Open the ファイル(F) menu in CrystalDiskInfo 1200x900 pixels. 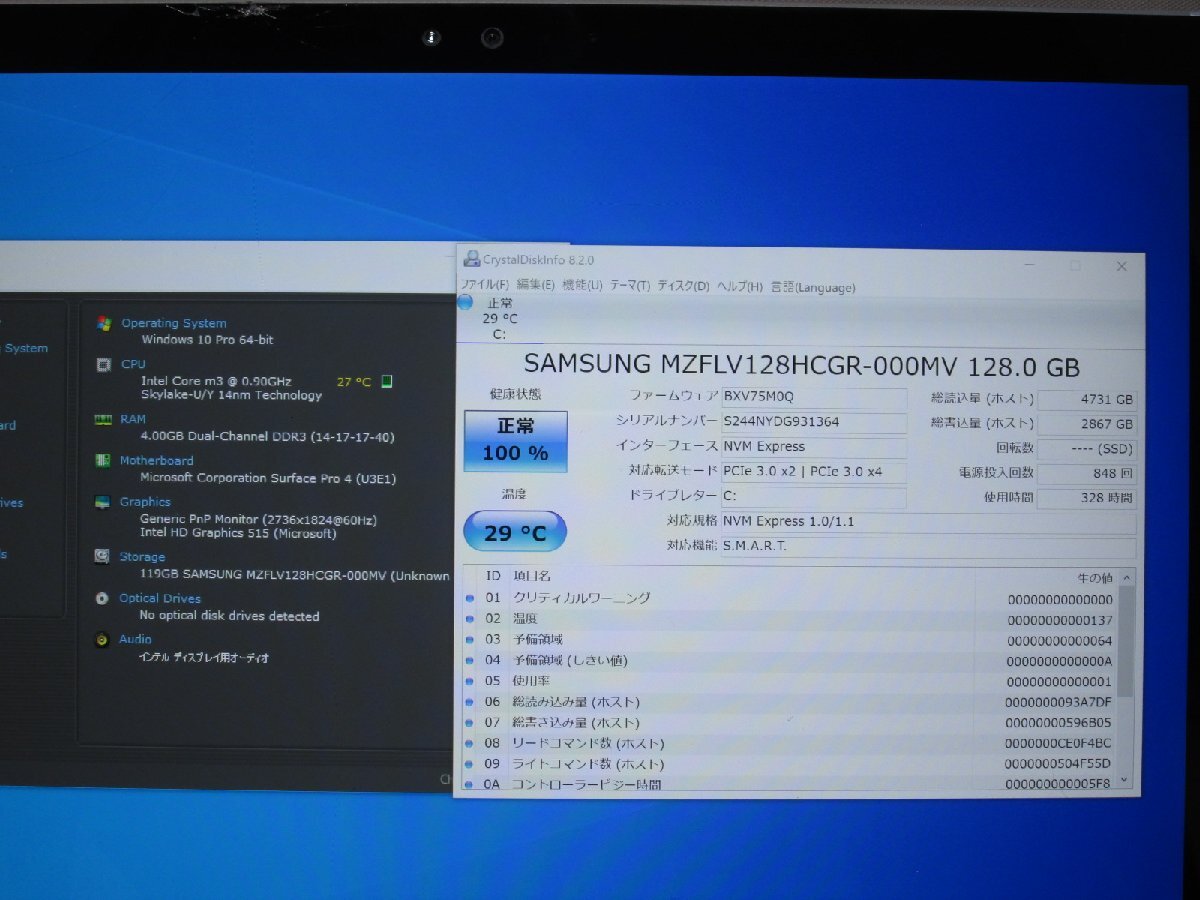(486, 286)
